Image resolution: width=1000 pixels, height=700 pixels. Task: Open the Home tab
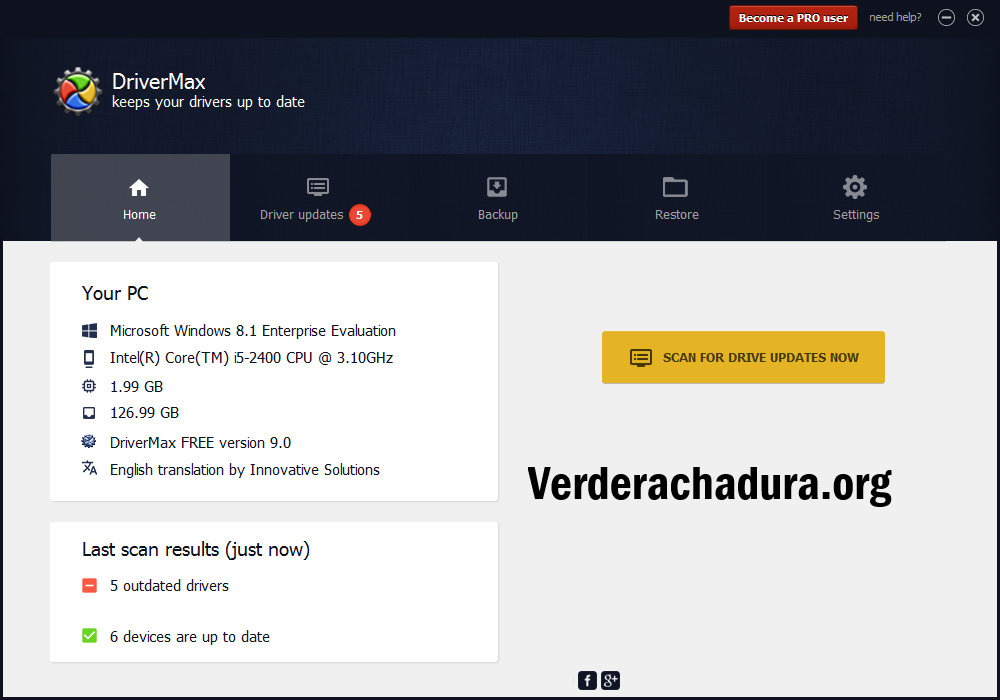[140, 198]
